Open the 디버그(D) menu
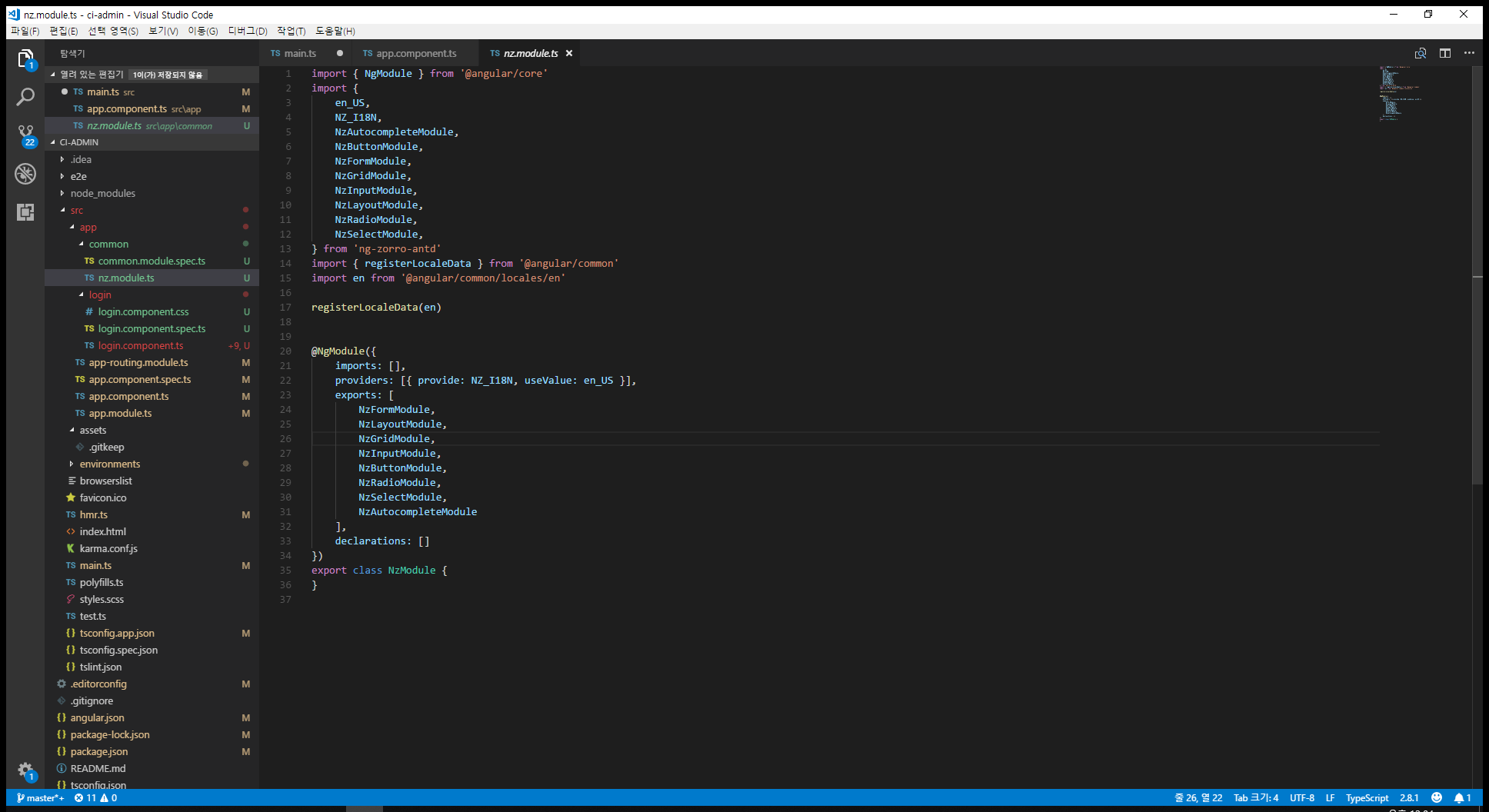This screenshot has width=1489, height=812. tap(247, 31)
